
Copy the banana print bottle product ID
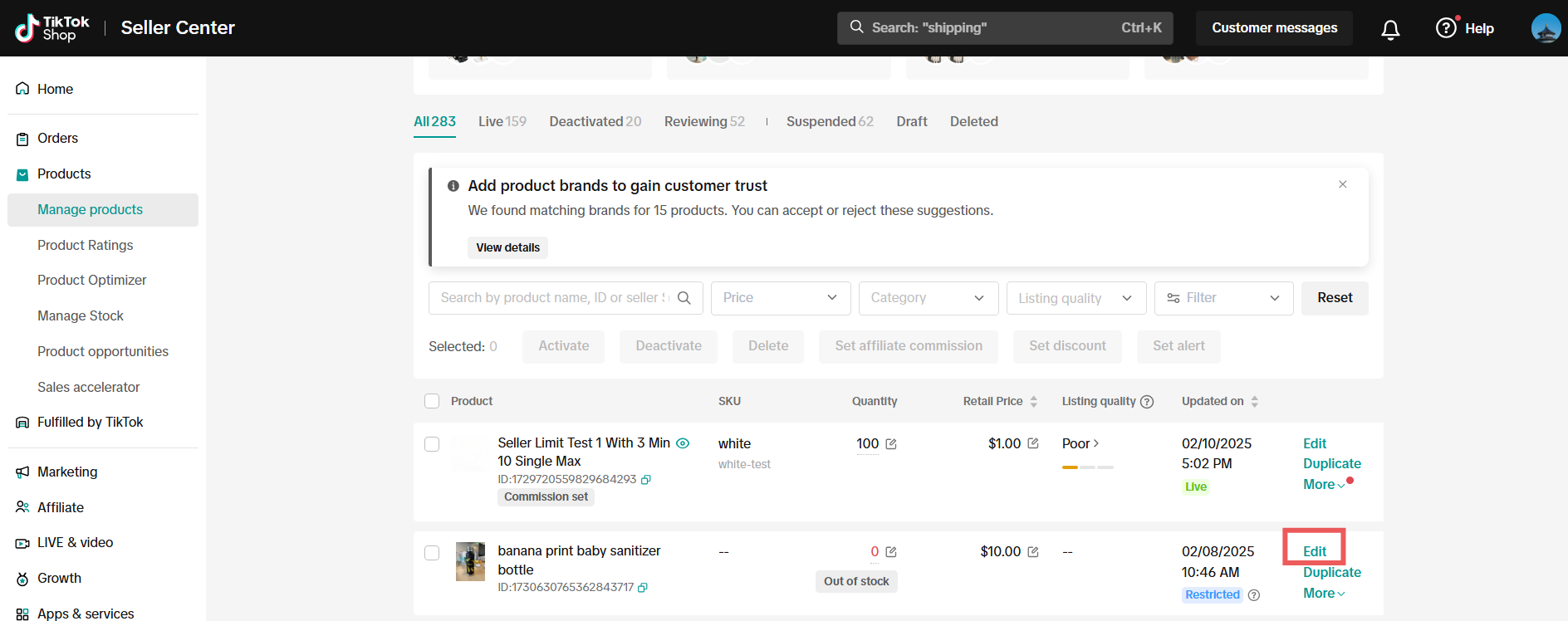point(643,588)
